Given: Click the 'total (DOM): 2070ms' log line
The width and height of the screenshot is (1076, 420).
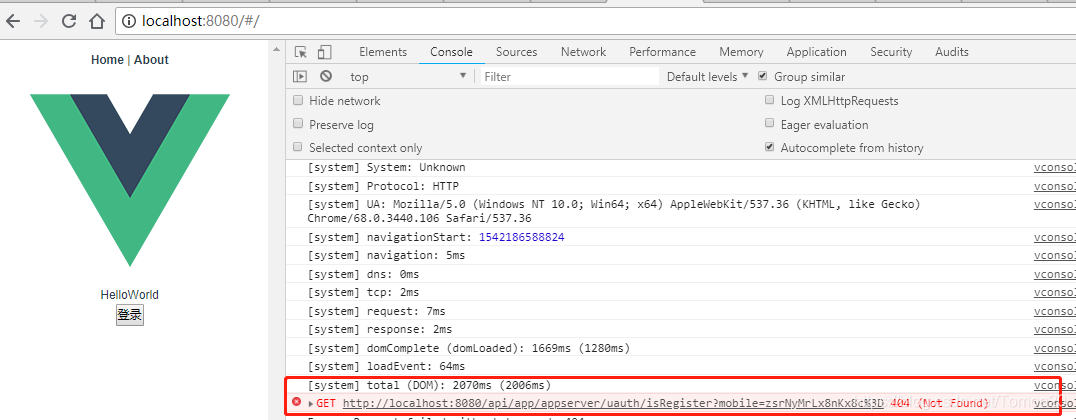Looking at the screenshot, I should pos(429,385).
